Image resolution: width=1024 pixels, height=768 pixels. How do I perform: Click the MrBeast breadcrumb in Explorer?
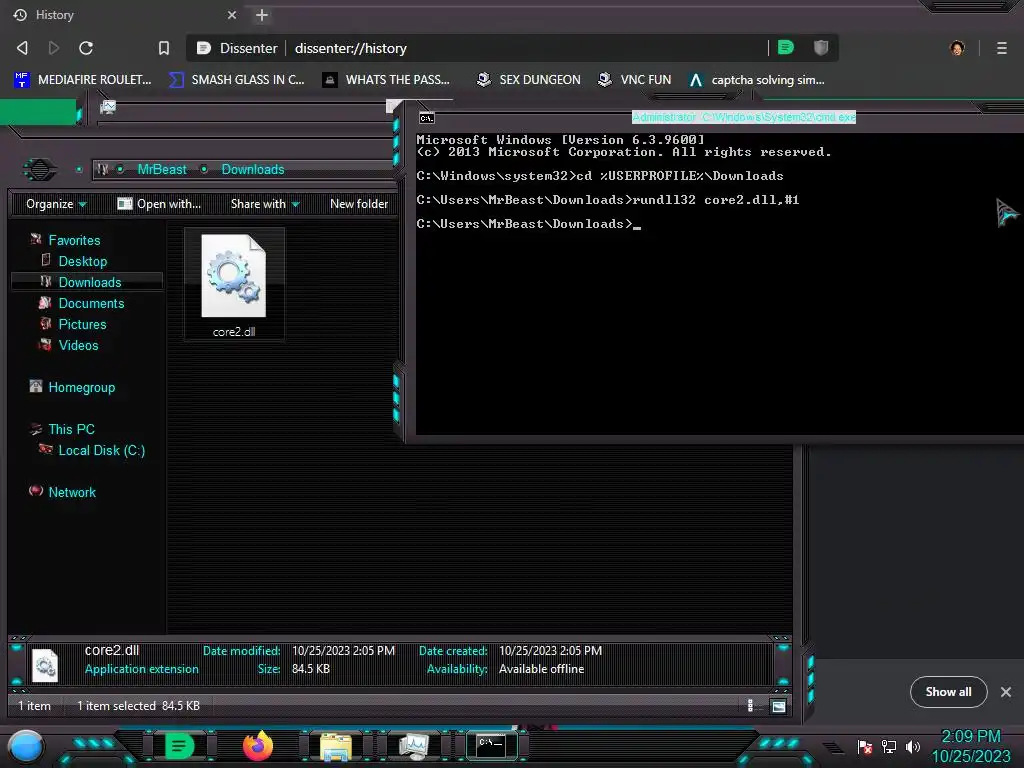point(162,169)
